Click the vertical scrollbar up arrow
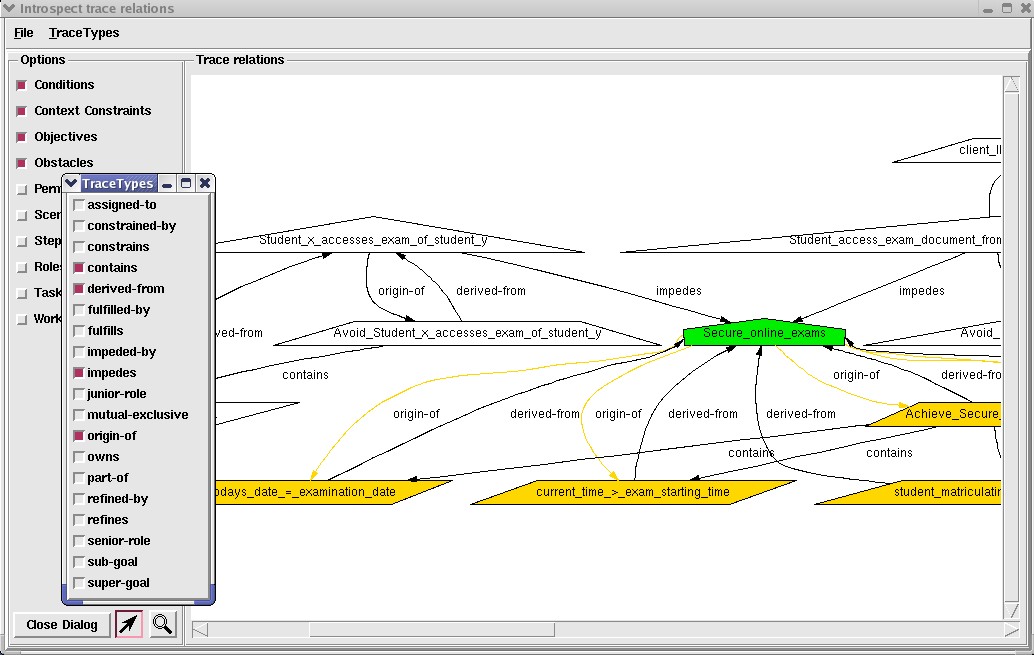Screen dimensions: 1034x655 click(1012, 84)
